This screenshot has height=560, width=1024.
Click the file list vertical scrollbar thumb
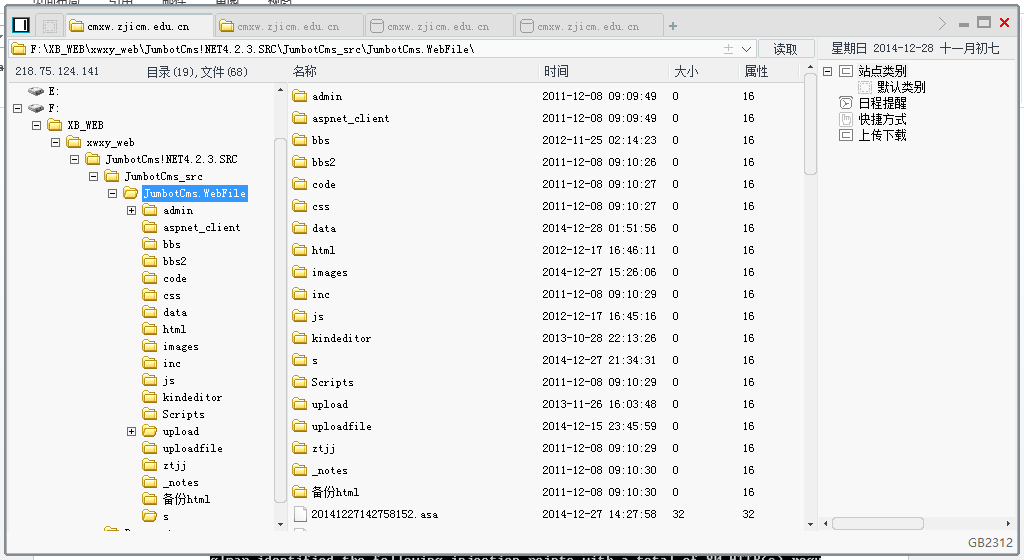coord(810,124)
